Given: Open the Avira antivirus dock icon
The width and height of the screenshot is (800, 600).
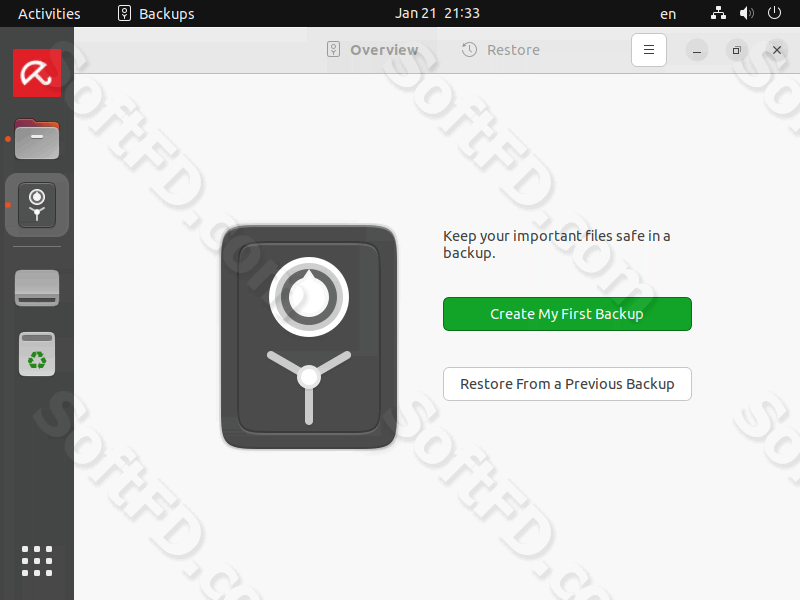Looking at the screenshot, I should (37, 73).
